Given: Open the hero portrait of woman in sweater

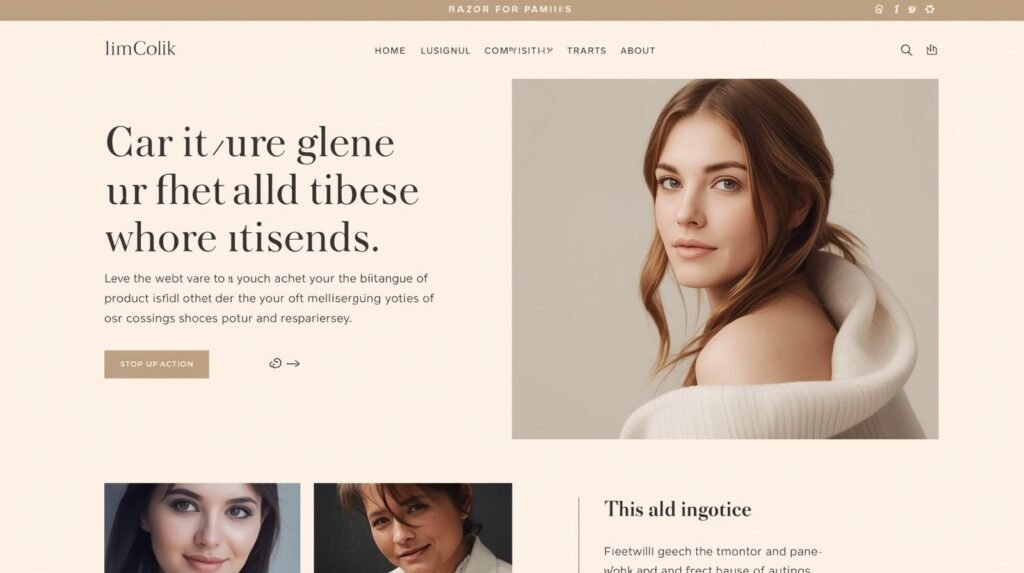Looking at the screenshot, I should point(725,259).
